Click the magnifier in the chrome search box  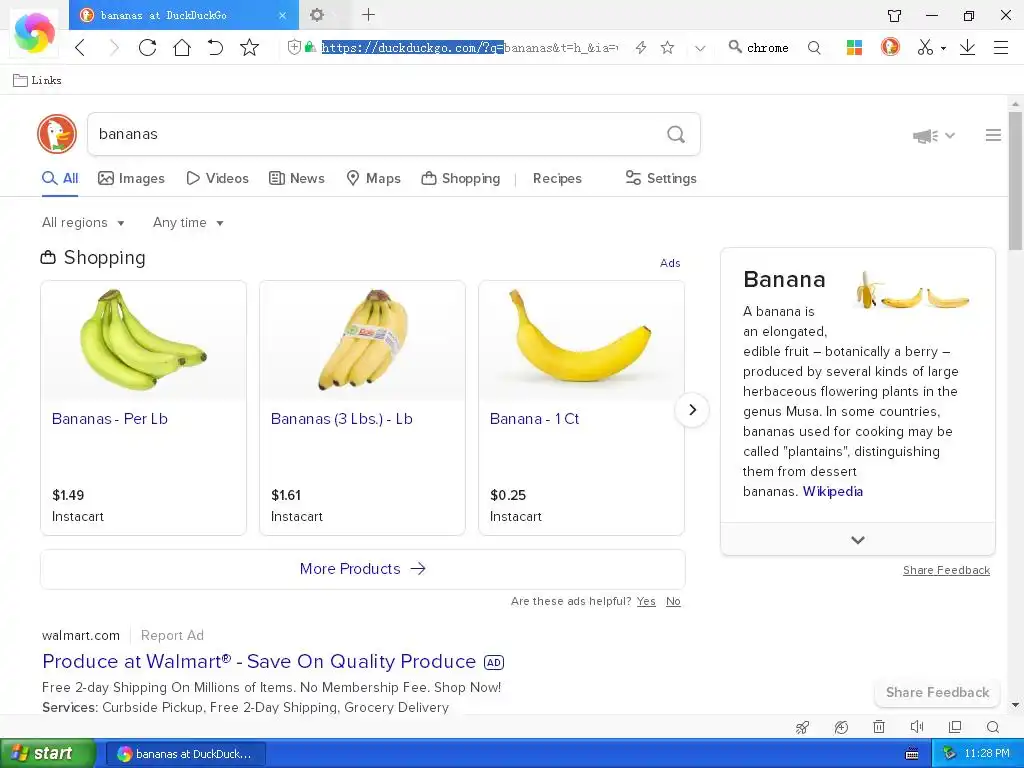pyautogui.click(x=735, y=47)
